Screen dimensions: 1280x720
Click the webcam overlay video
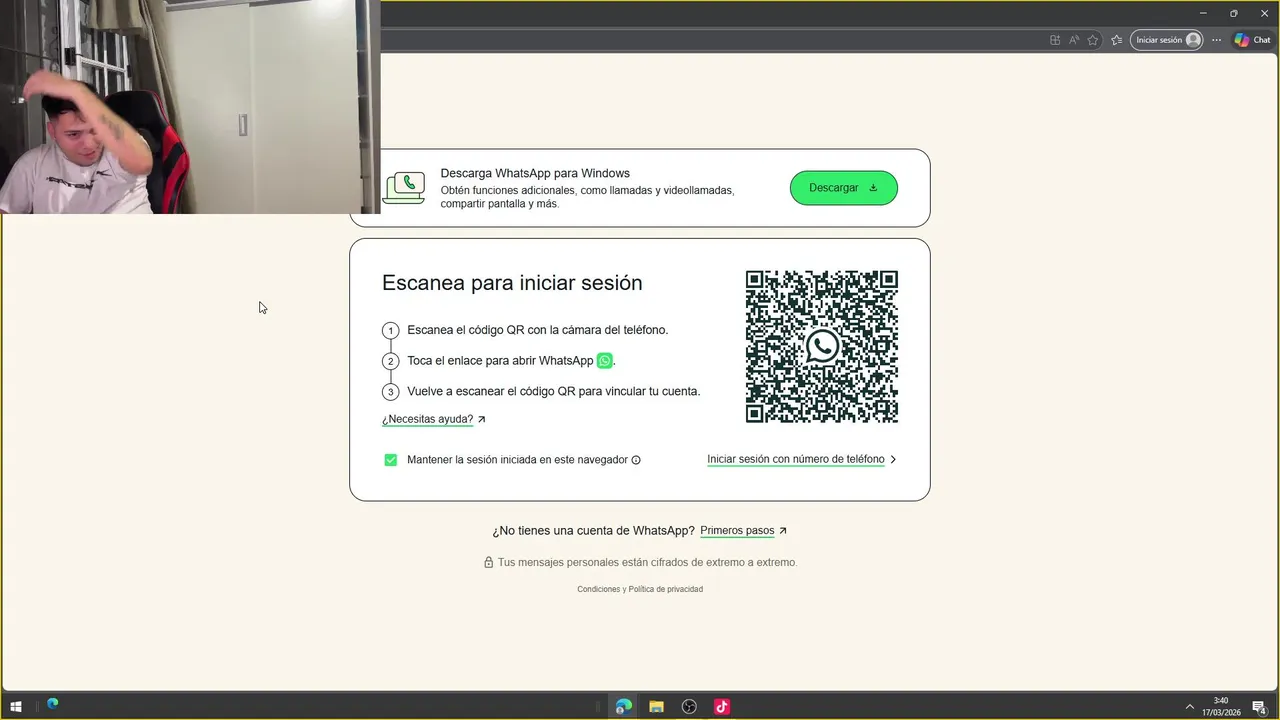(x=190, y=107)
